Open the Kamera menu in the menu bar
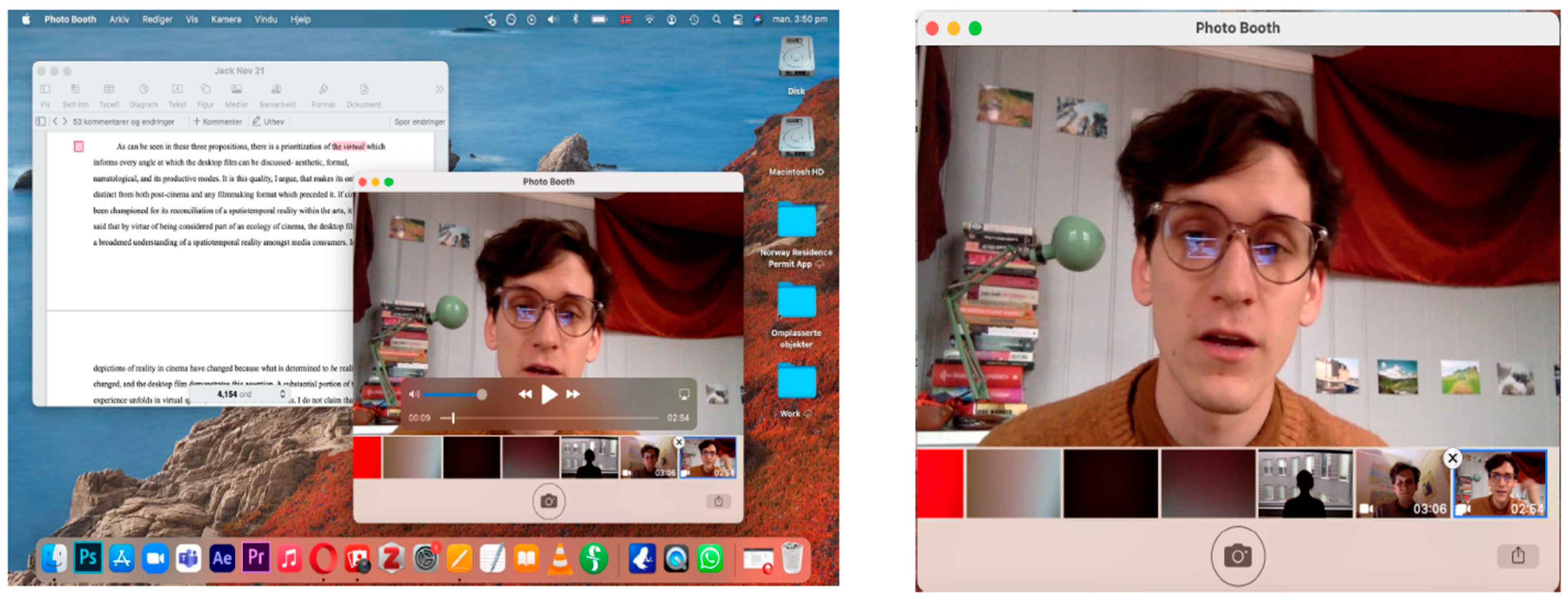The height and width of the screenshot is (601, 1568). coord(226,20)
